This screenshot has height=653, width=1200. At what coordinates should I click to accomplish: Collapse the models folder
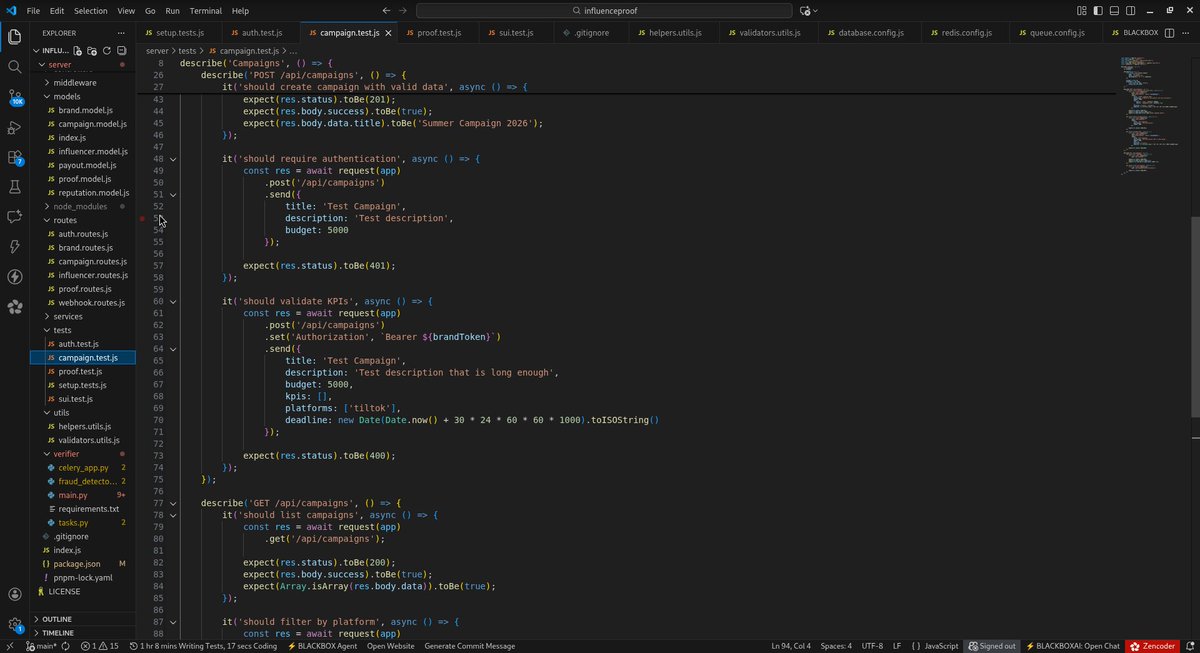67,96
